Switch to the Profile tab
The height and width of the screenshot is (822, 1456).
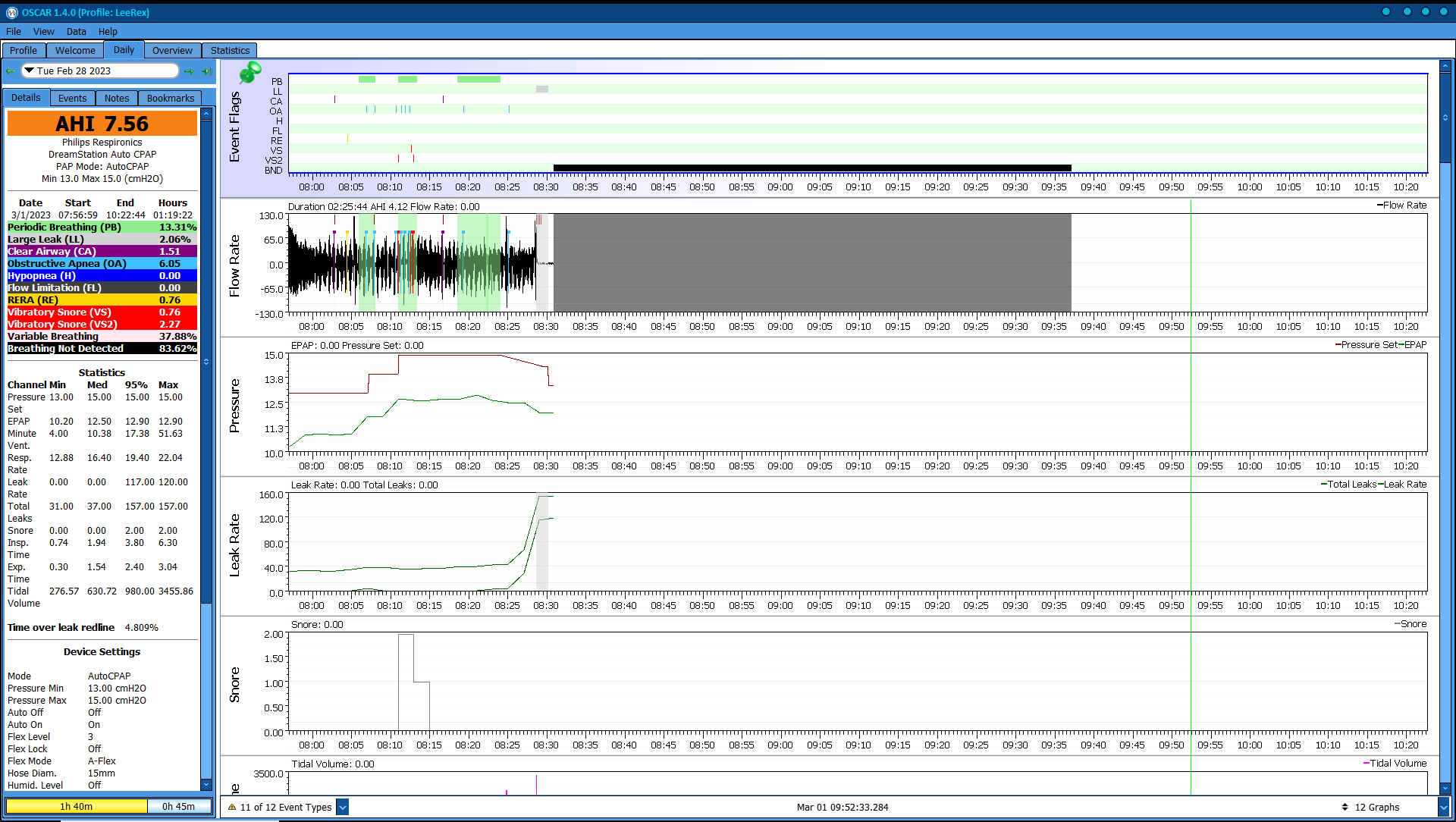point(24,50)
